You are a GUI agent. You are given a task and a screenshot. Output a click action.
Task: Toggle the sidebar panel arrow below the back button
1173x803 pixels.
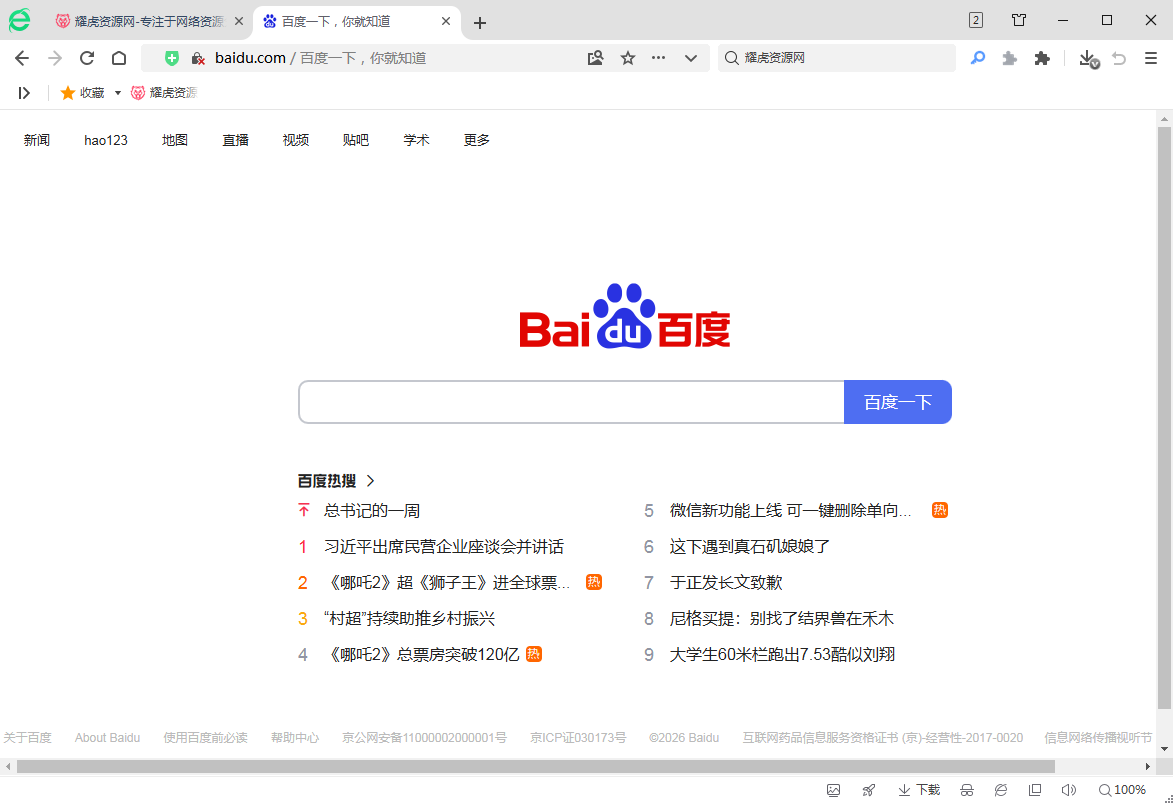(24, 92)
